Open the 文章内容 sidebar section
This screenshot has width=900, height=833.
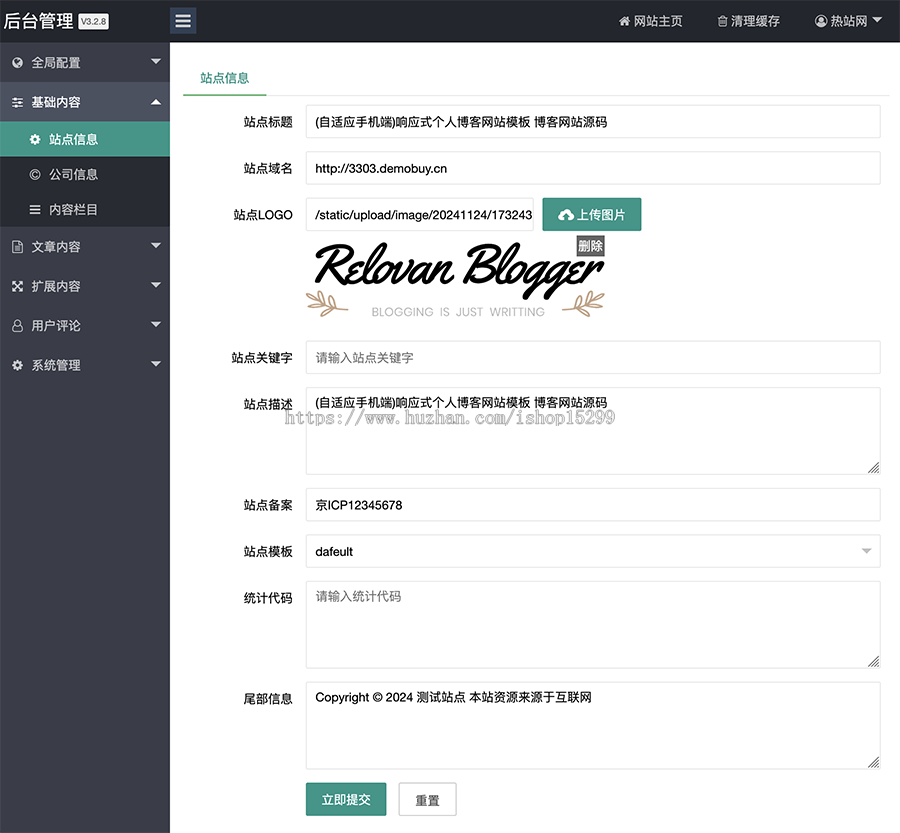(85, 246)
